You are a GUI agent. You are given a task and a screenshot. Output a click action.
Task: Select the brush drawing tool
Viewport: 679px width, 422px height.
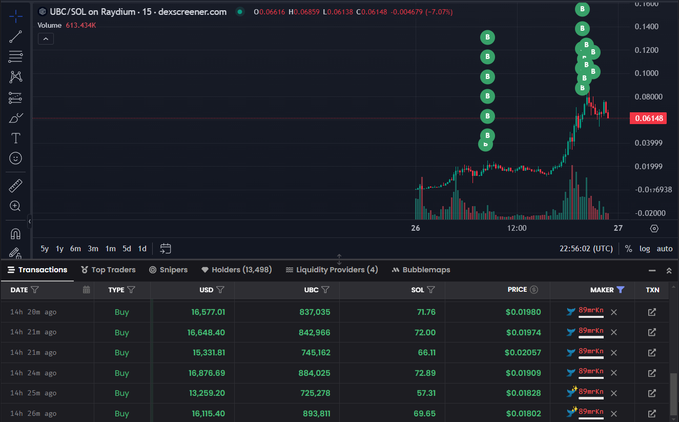[x=16, y=118]
